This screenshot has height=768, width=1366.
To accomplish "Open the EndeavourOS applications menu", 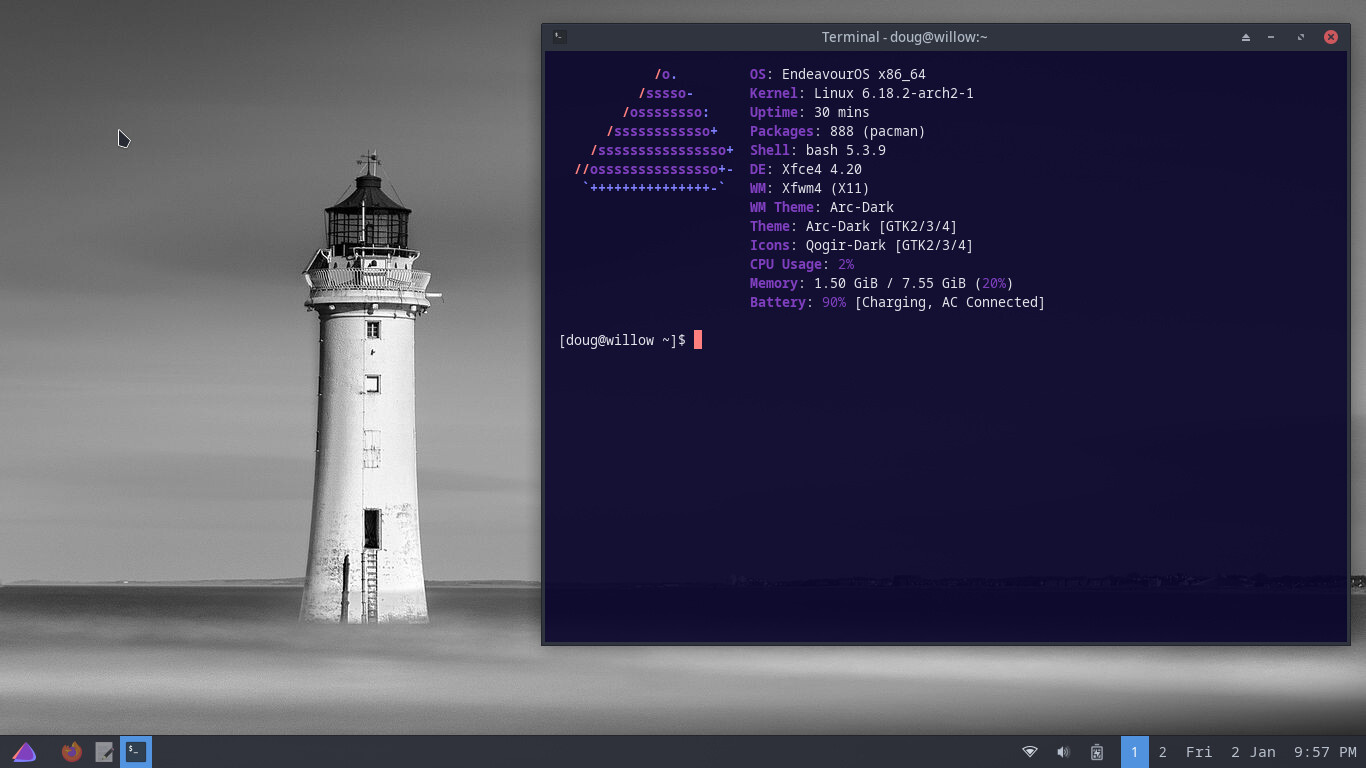I will pyautogui.click(x=25, y=752).
